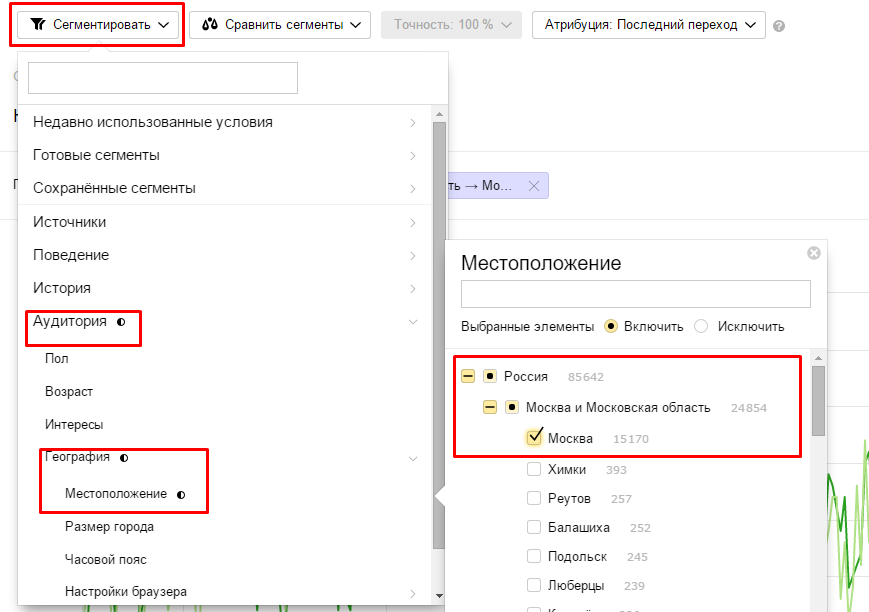
Task: Check the Люберцы checkbox
Action: 534,585
